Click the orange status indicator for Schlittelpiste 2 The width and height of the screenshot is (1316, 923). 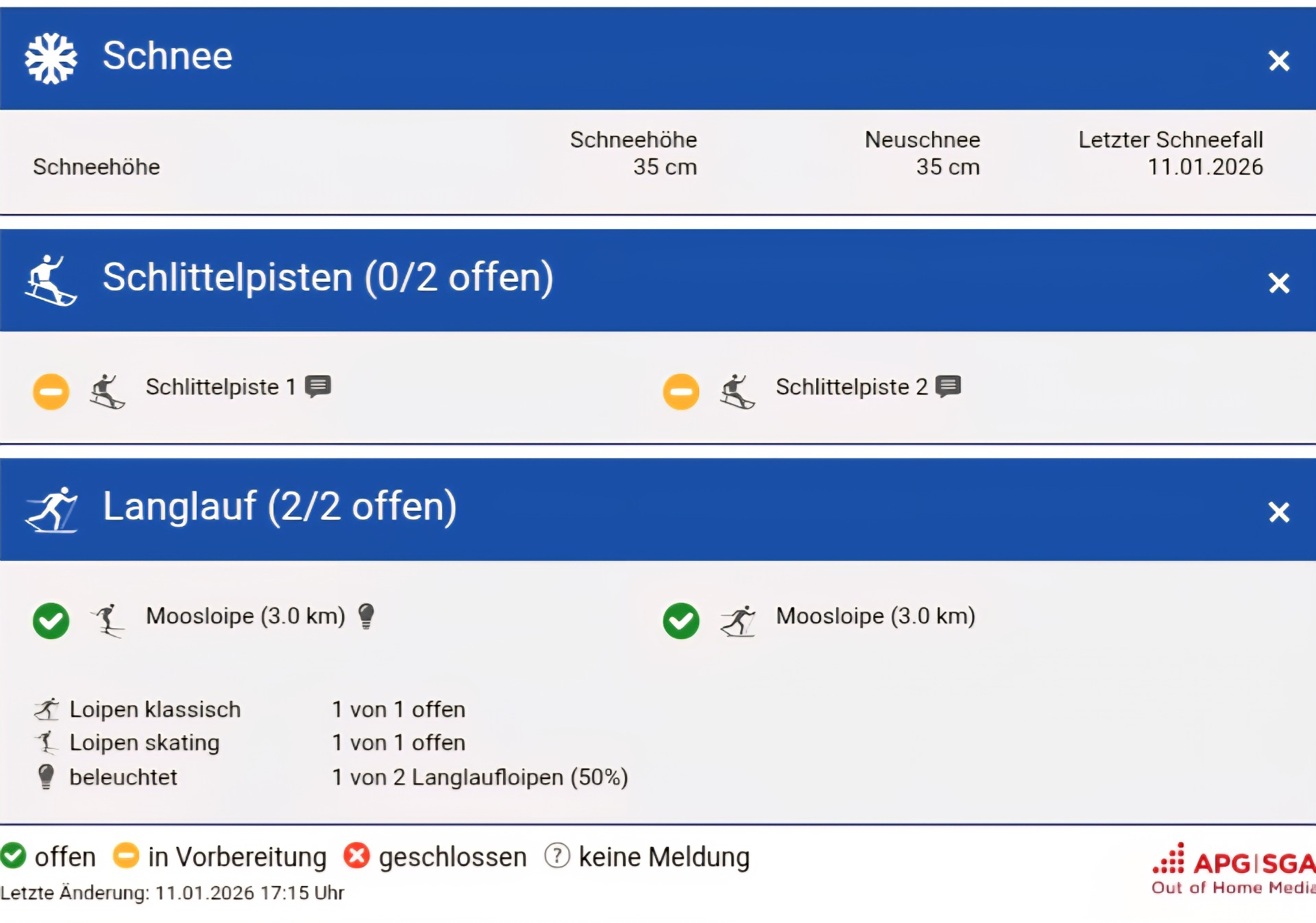point(681,392)
